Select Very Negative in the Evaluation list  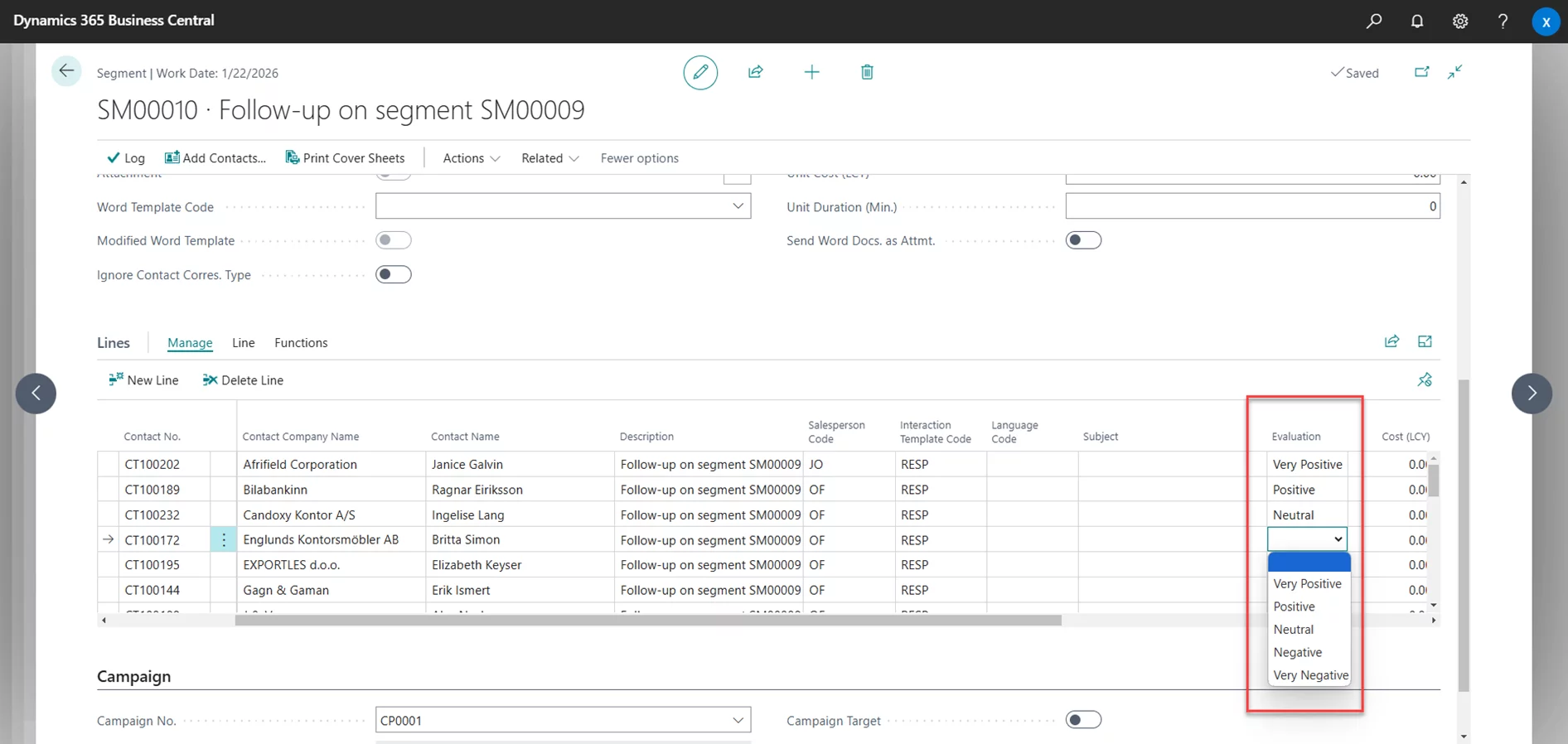point(1310,675)
